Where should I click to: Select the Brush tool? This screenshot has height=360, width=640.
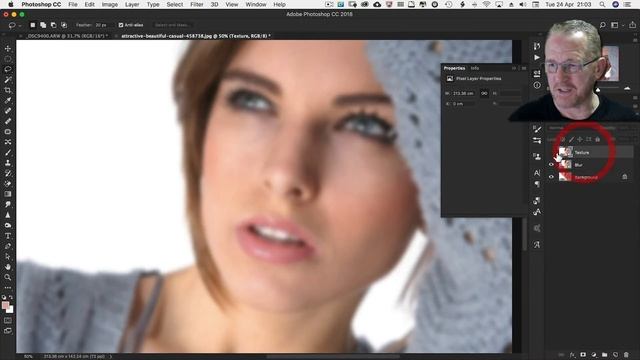[x=8, y=152]
